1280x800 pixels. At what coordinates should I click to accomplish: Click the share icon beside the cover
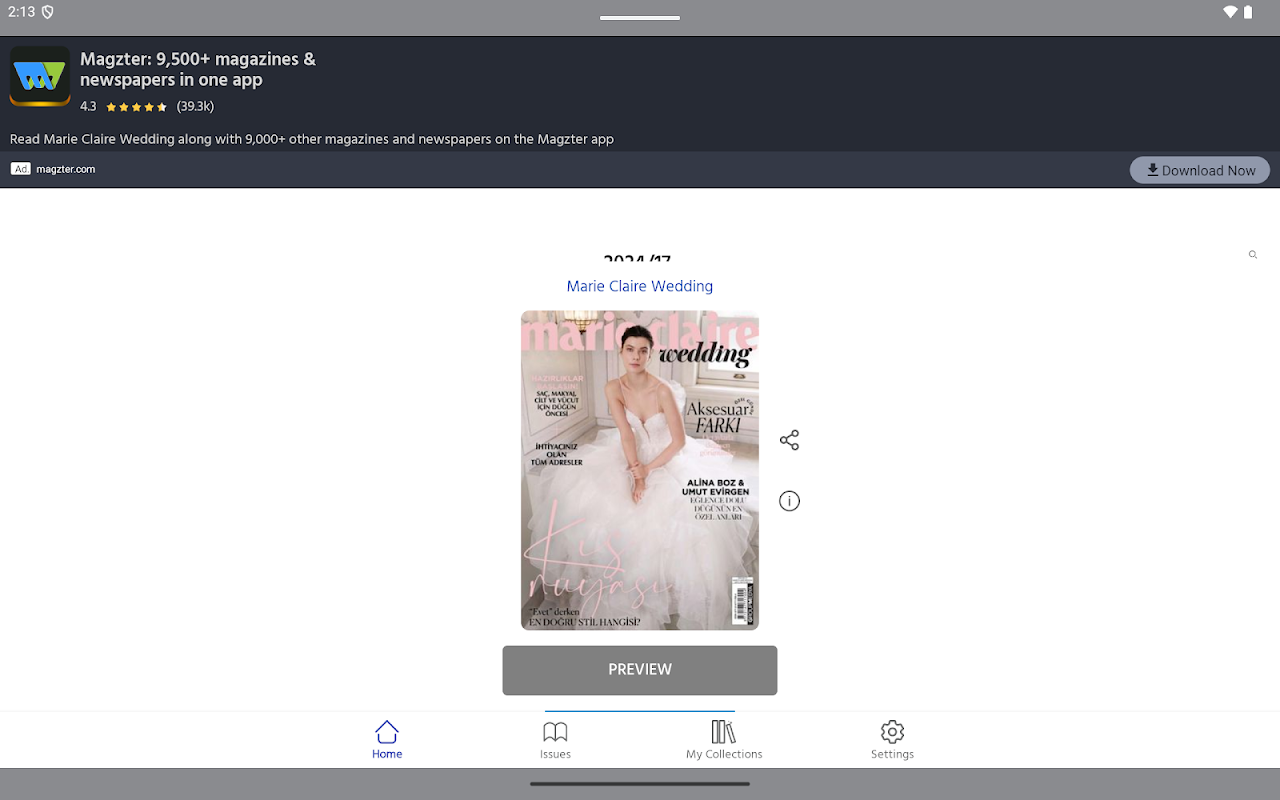[x=789, y=440]
